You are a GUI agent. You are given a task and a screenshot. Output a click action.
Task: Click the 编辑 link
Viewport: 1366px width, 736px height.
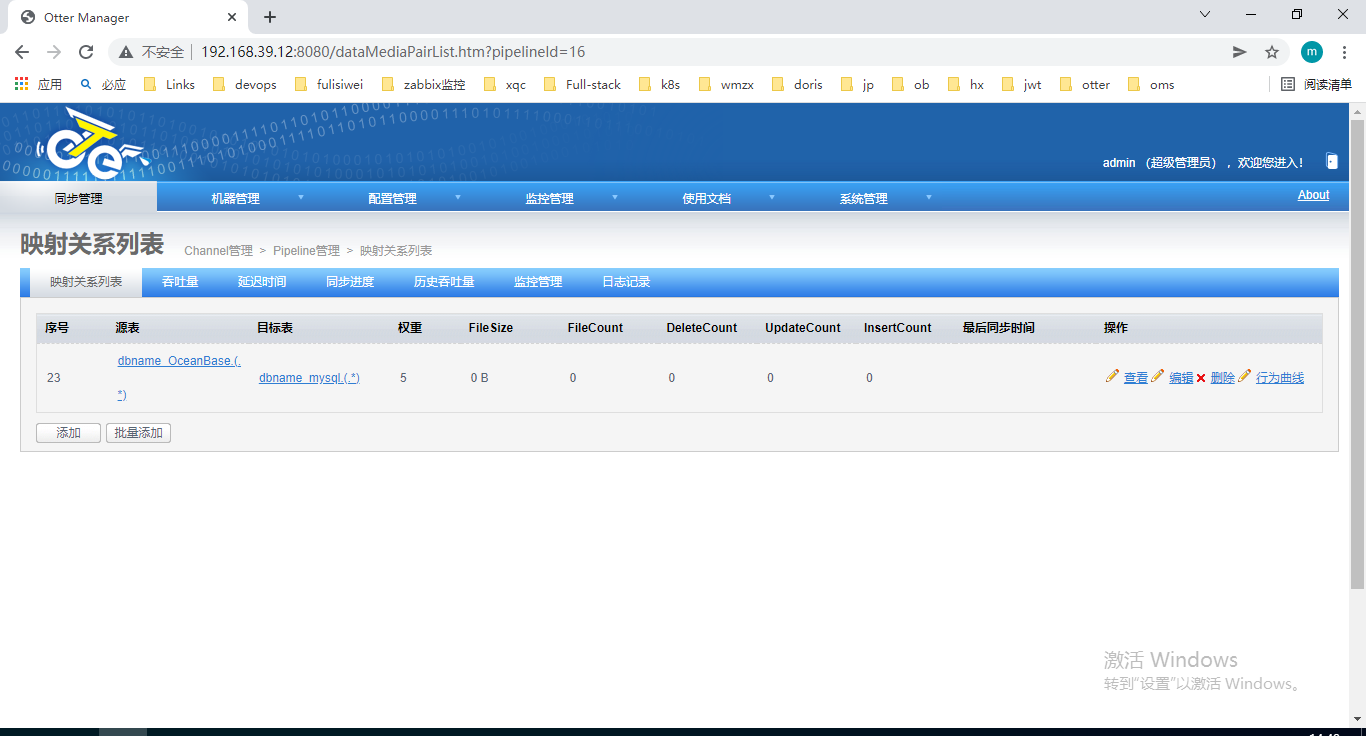(x=1181, y=378)
